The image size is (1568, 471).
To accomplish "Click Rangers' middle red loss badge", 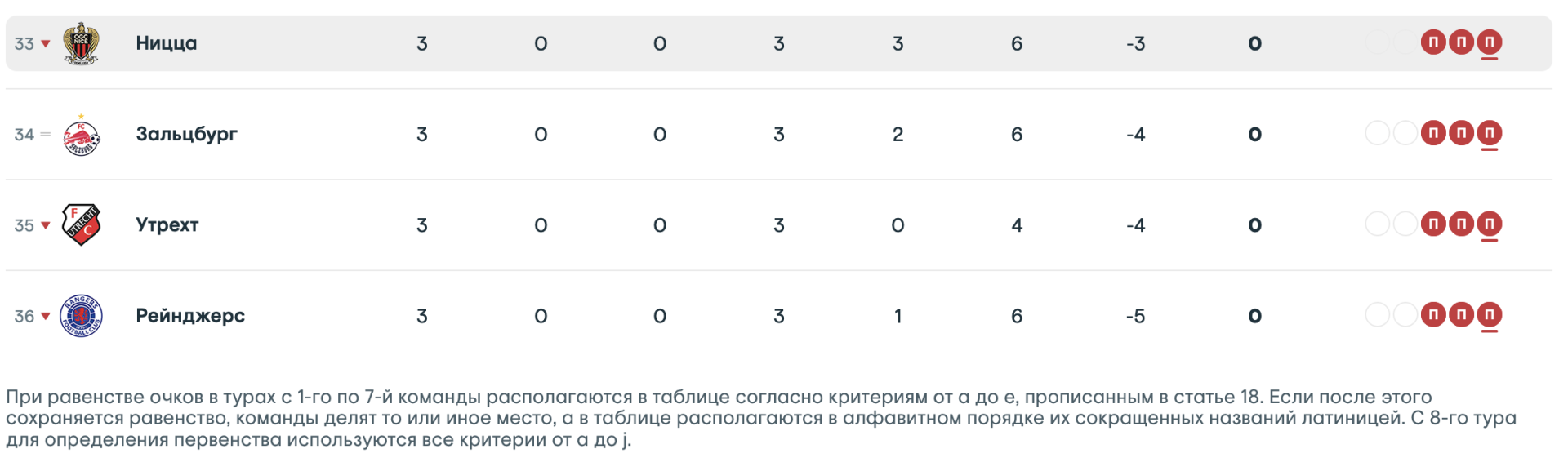I will (1461, 314).
